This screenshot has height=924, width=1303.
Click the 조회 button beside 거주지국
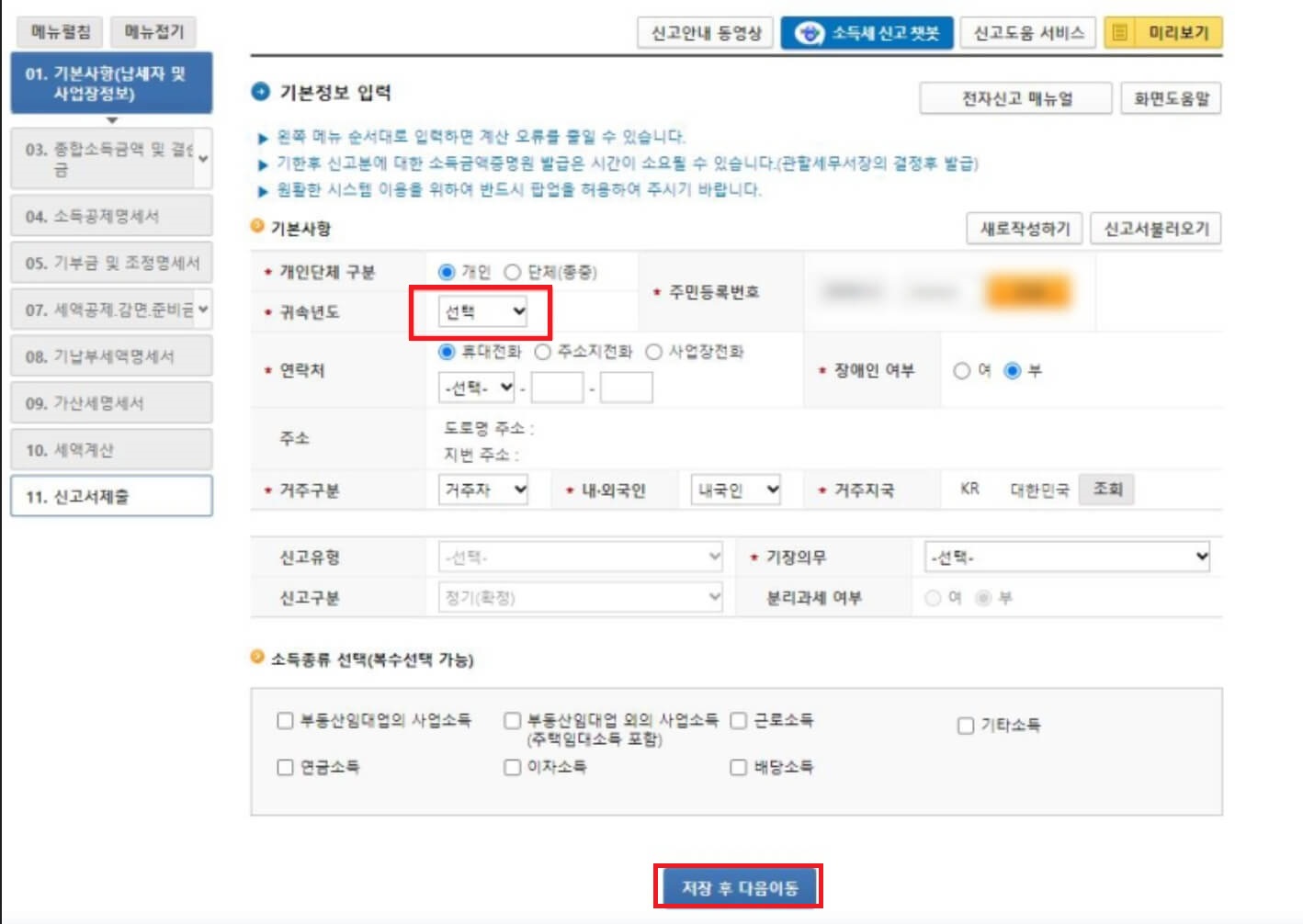point(1107,490)
